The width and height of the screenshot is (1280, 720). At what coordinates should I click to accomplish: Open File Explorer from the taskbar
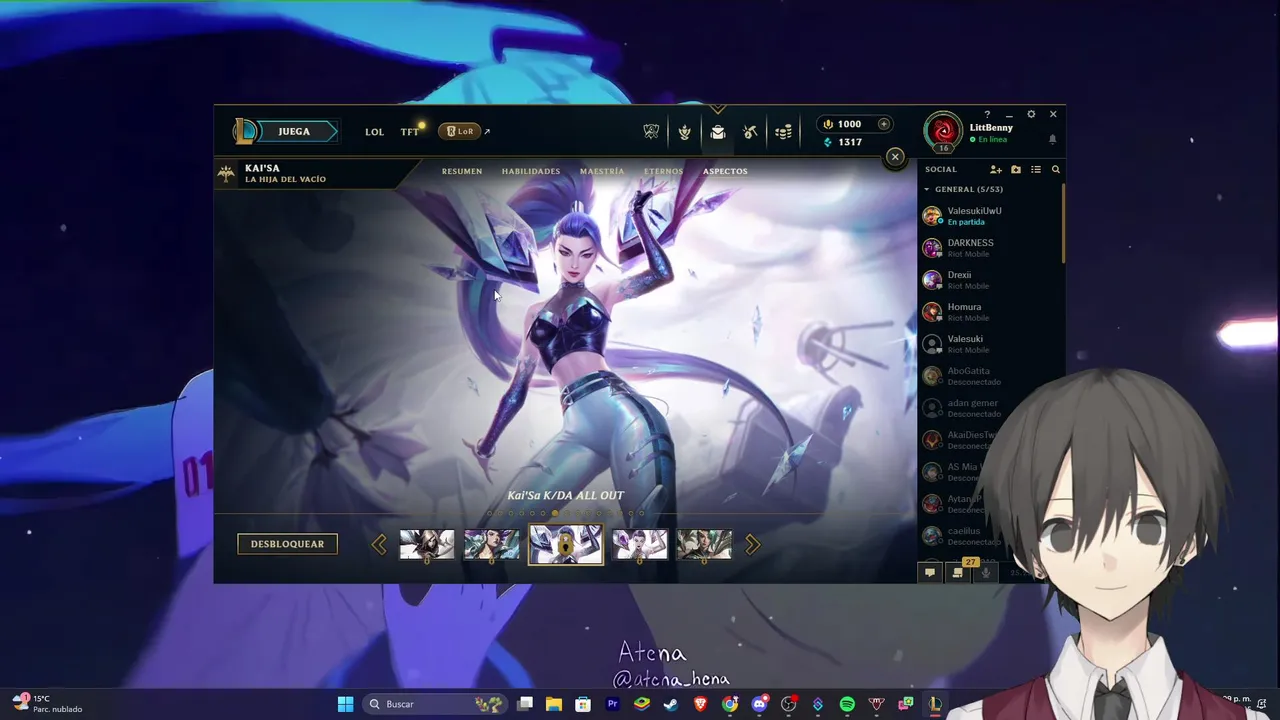coord(554,704)
